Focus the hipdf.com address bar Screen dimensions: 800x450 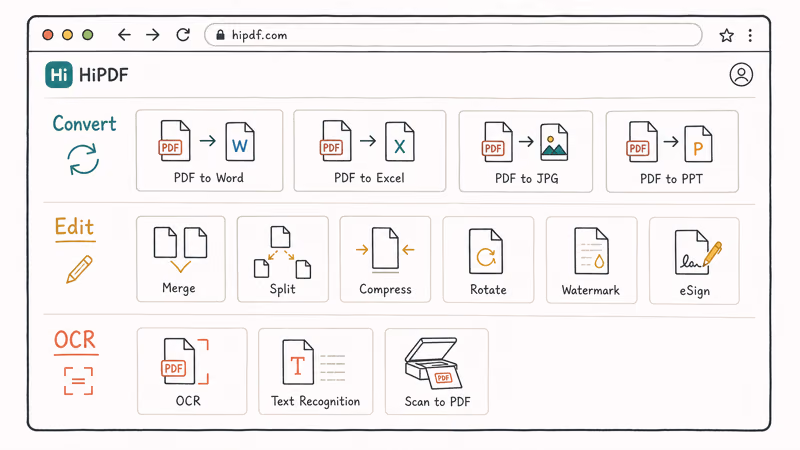[453, 35]
